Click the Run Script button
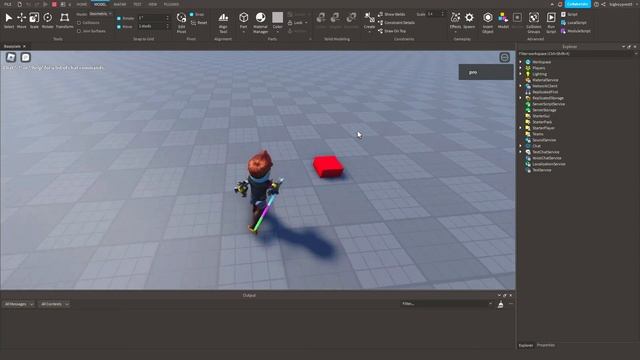640x360 pixels. pos(551,22)
